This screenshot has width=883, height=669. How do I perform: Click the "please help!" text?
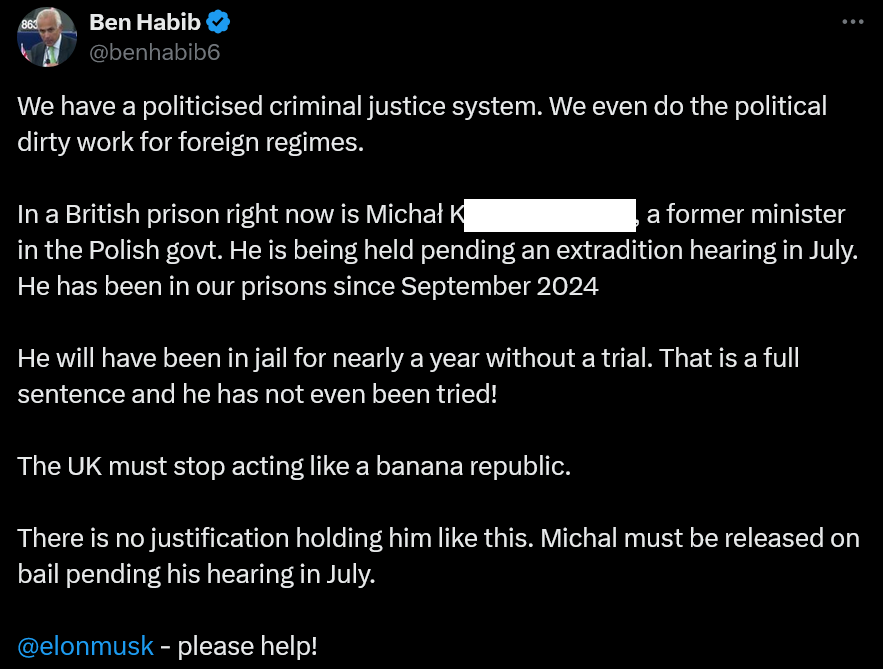point(247,646)
